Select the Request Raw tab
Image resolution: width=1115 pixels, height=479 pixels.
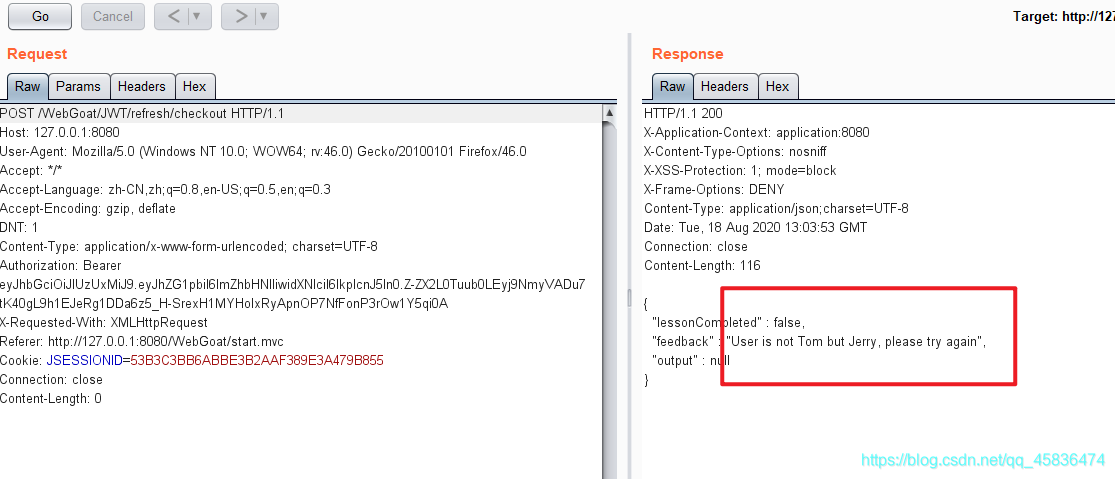tap(28, 86)
